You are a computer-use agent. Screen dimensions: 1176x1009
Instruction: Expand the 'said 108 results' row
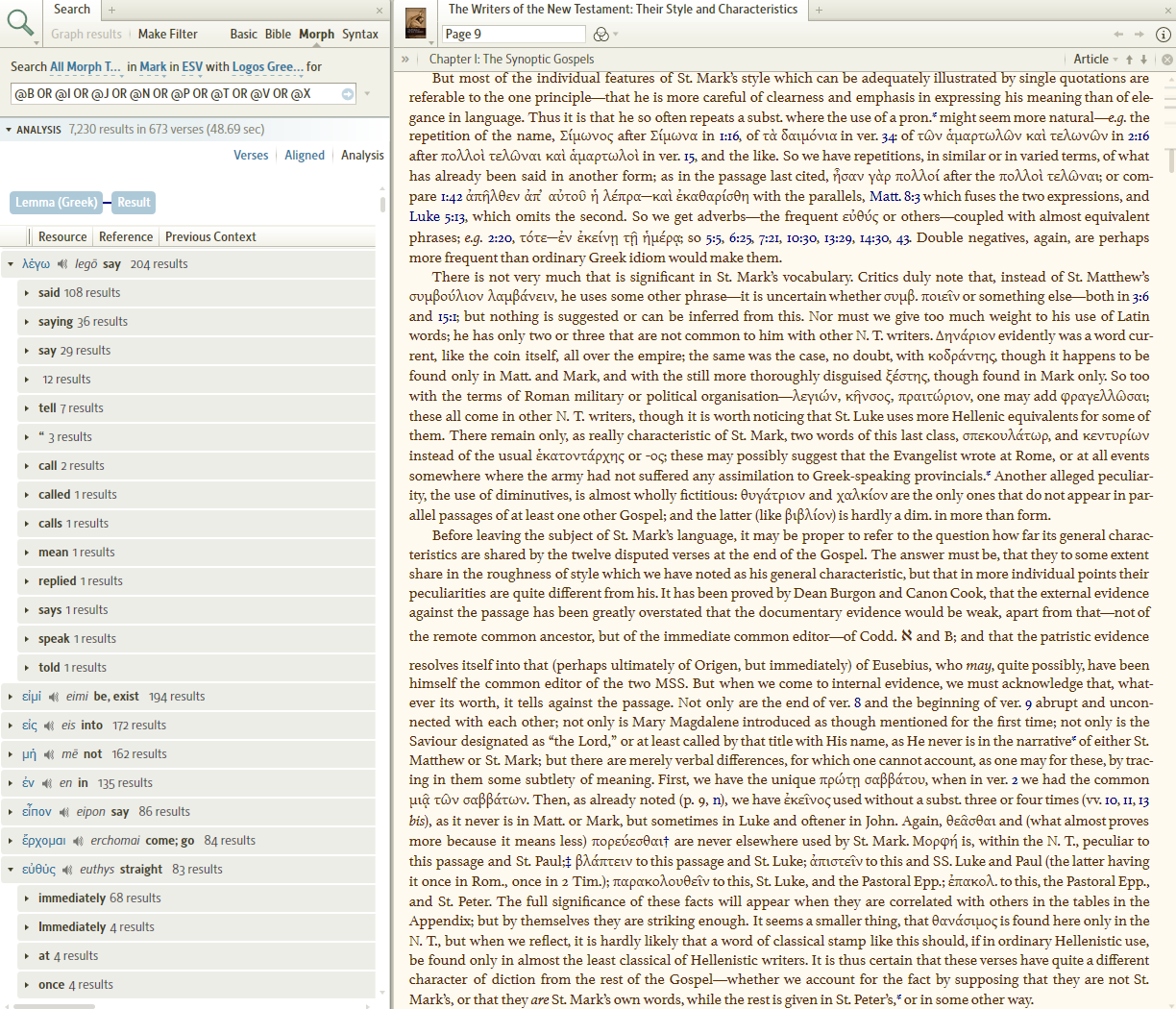(x=26, y=293)
